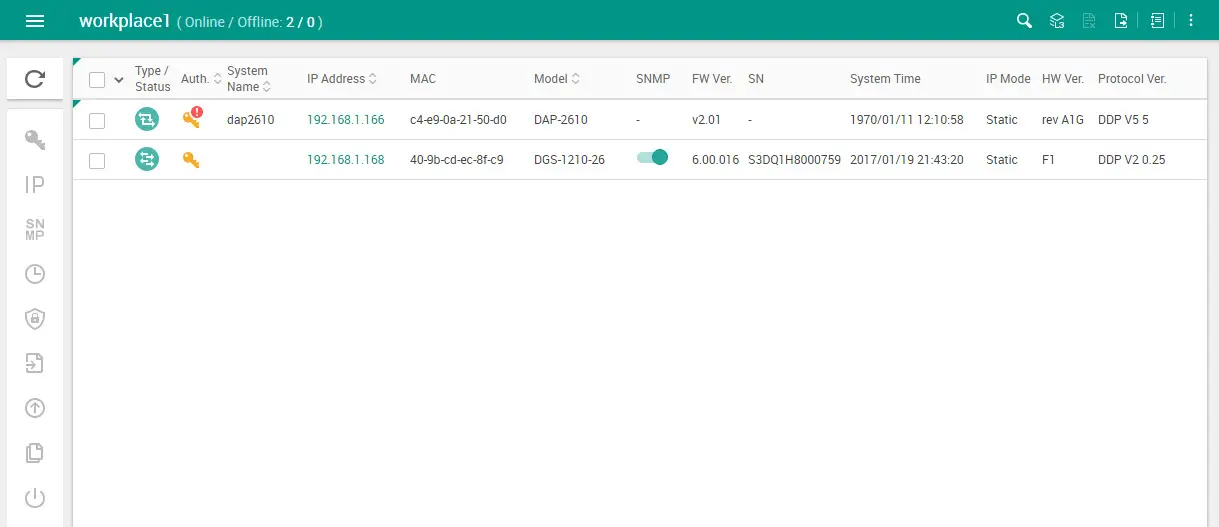Click the SNMP settings sidebar icon
The height and width of the screenshot is (527, 1219).
[x=35, y=229]
